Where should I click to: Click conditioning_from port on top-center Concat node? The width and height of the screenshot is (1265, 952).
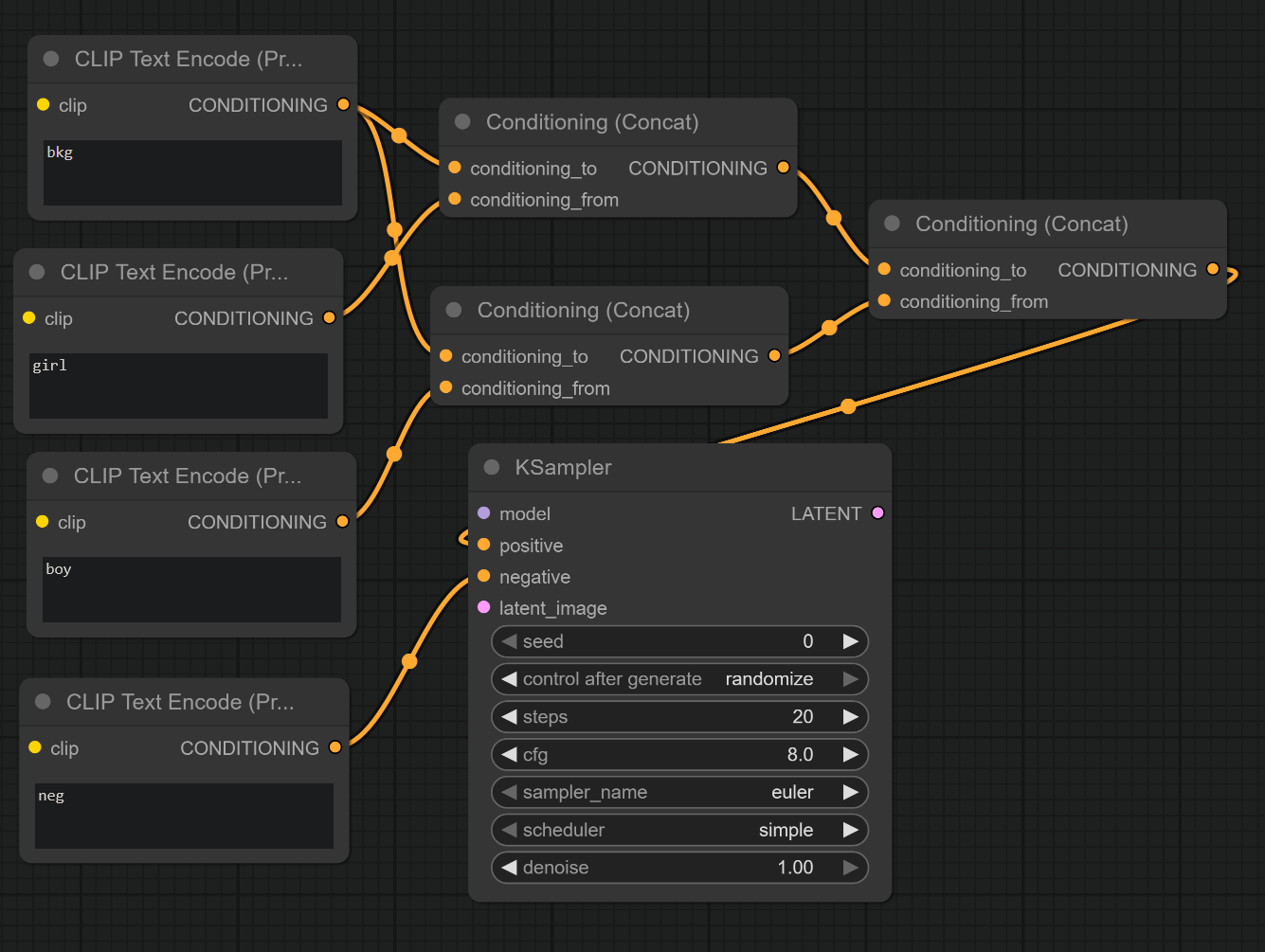[454, 198]
